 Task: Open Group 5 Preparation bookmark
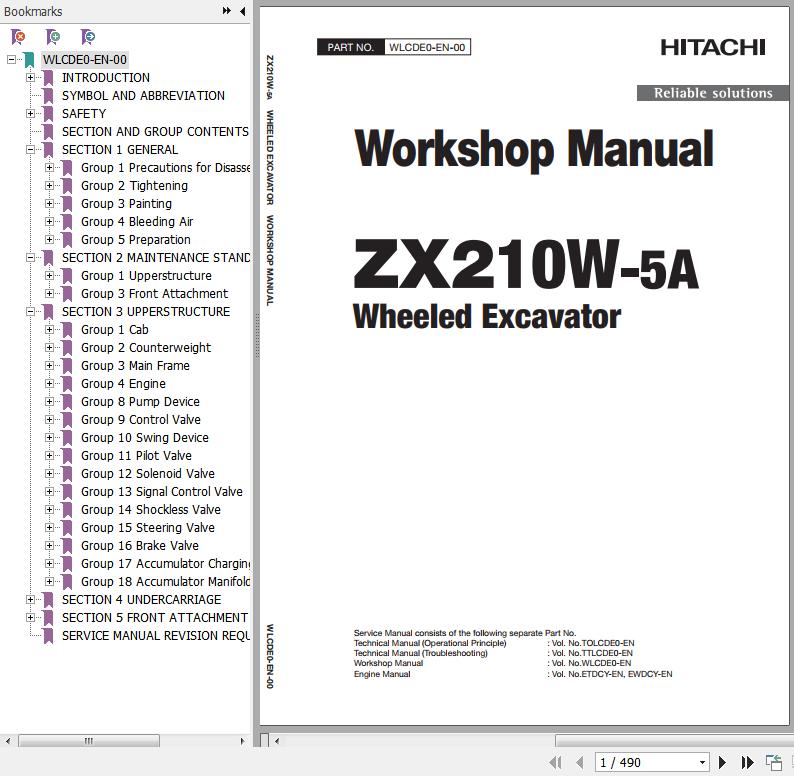136,240
